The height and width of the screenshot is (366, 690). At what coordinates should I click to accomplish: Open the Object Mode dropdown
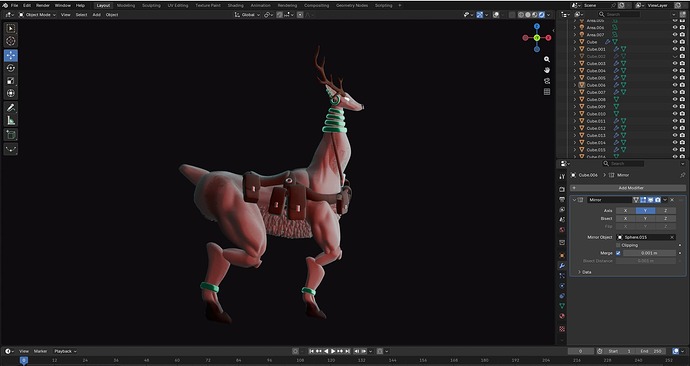(x=37, y=15)
